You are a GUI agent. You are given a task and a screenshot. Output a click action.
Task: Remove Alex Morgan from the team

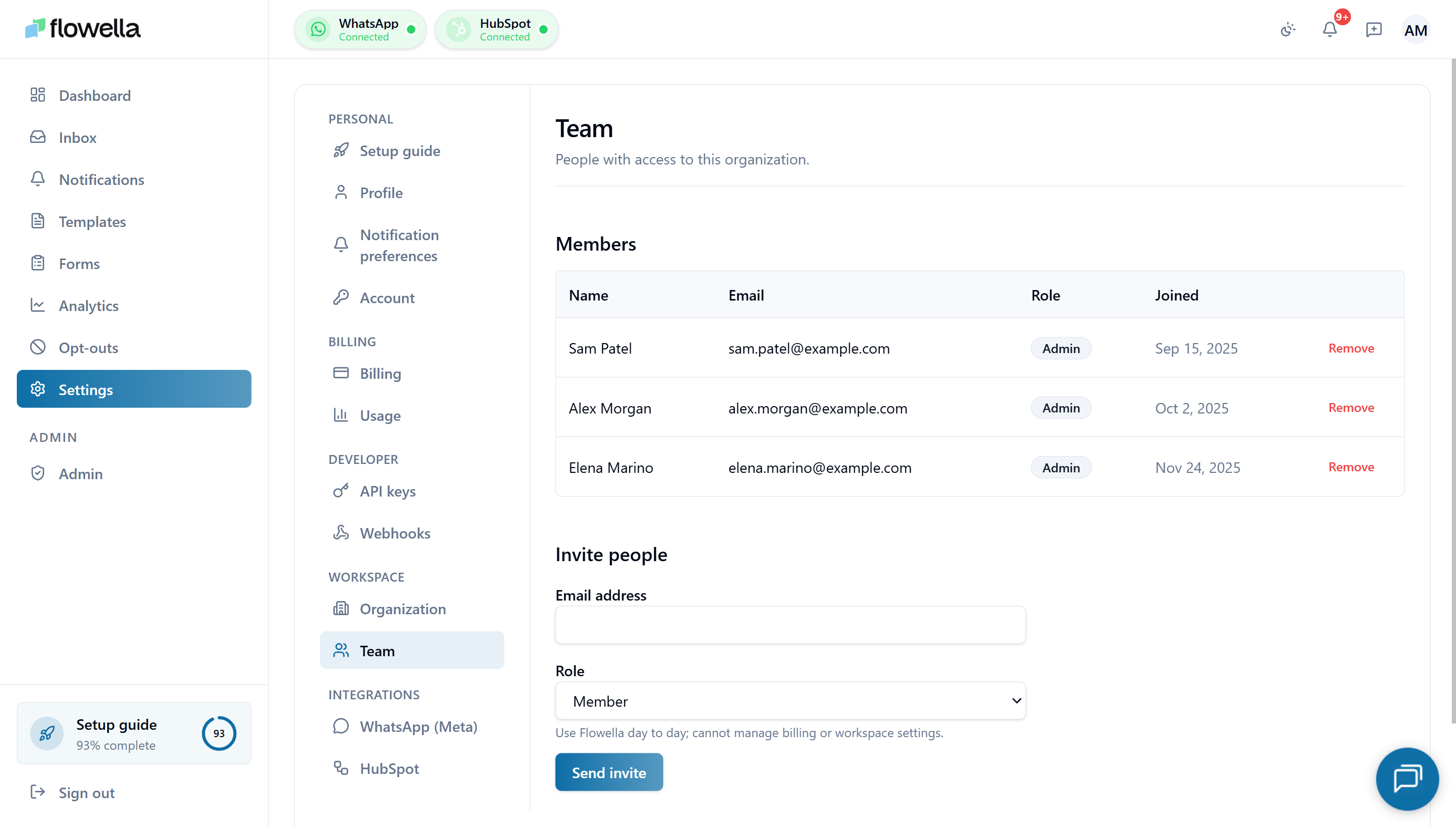coord(1350,408)
